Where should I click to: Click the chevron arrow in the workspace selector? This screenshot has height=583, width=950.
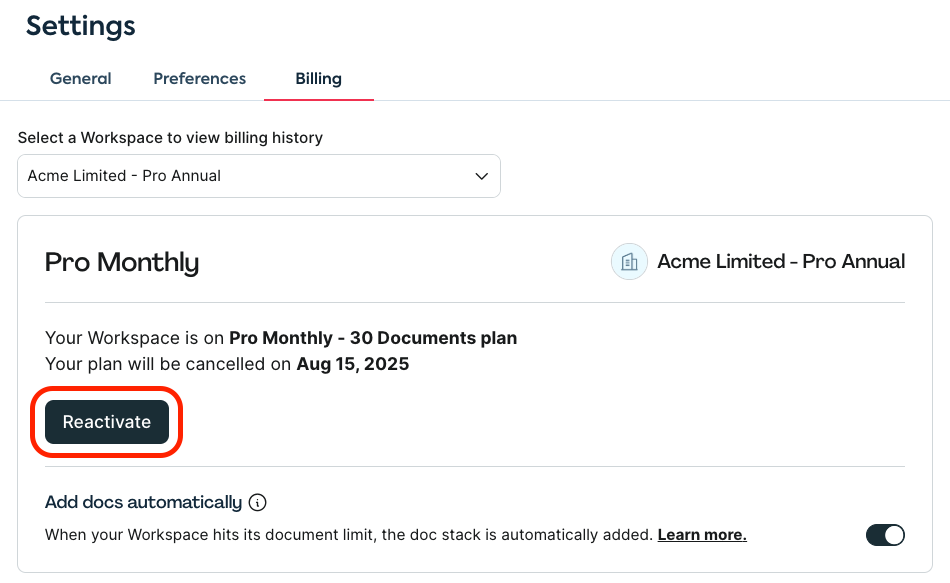coord(481,176)
